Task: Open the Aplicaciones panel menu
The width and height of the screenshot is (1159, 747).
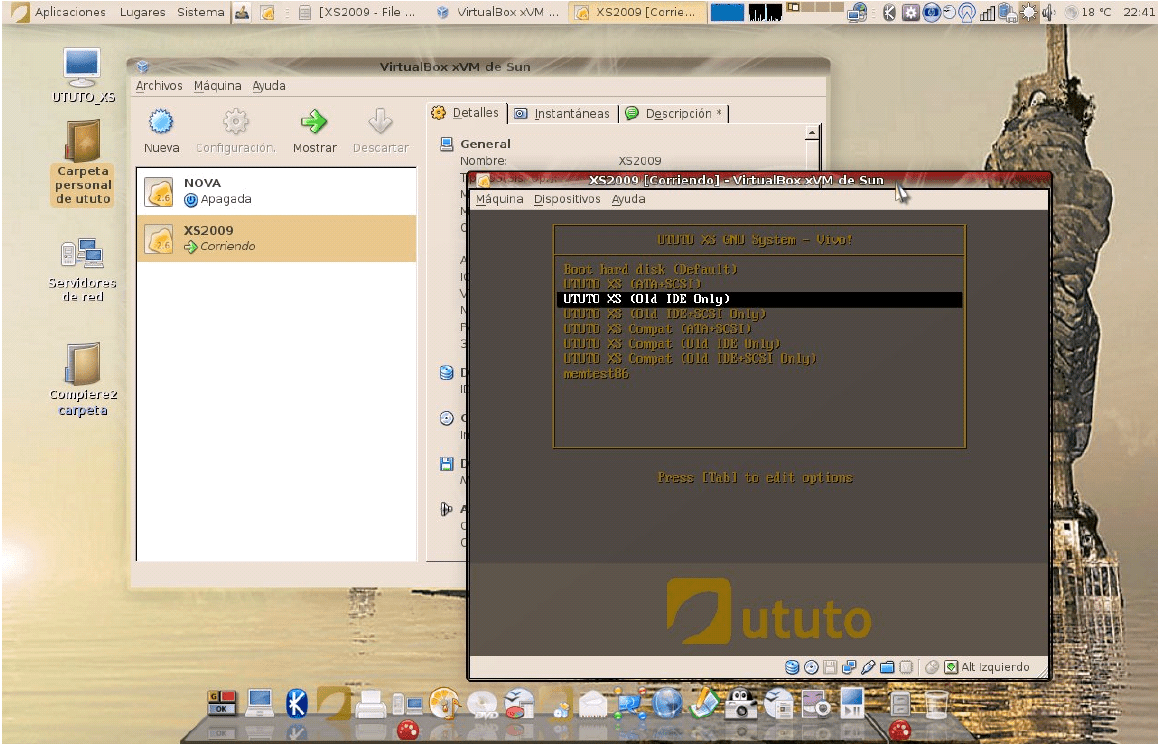Action: tap(69, 12)
